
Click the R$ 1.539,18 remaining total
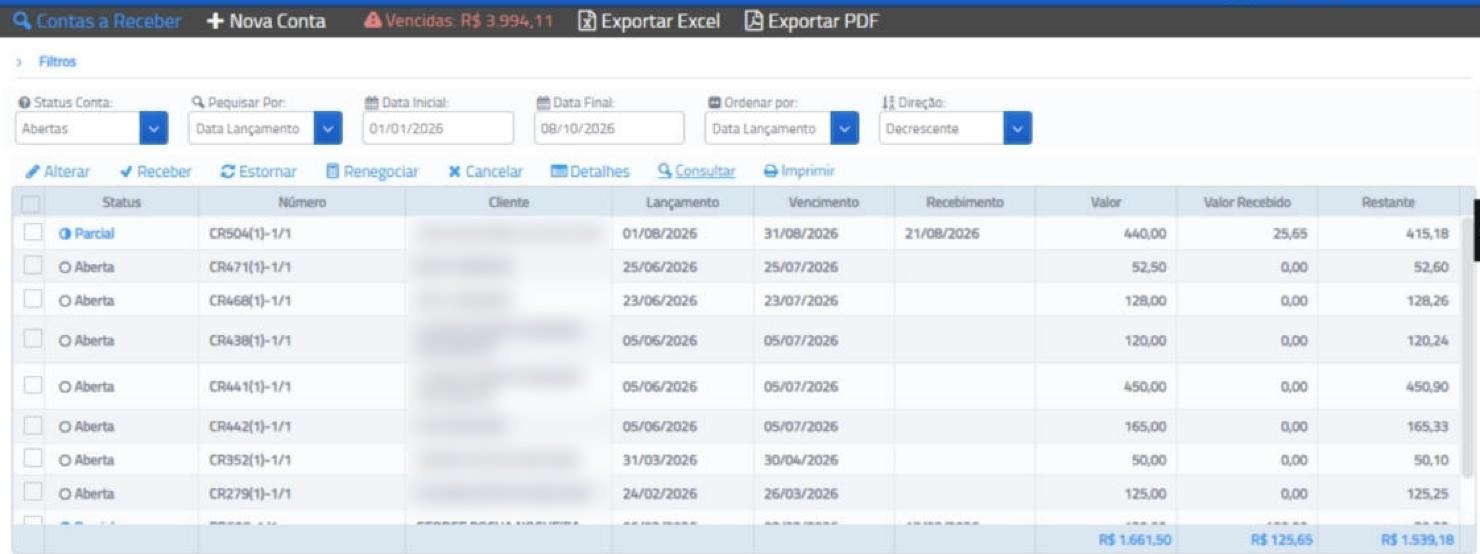[x=1417, y=540]
